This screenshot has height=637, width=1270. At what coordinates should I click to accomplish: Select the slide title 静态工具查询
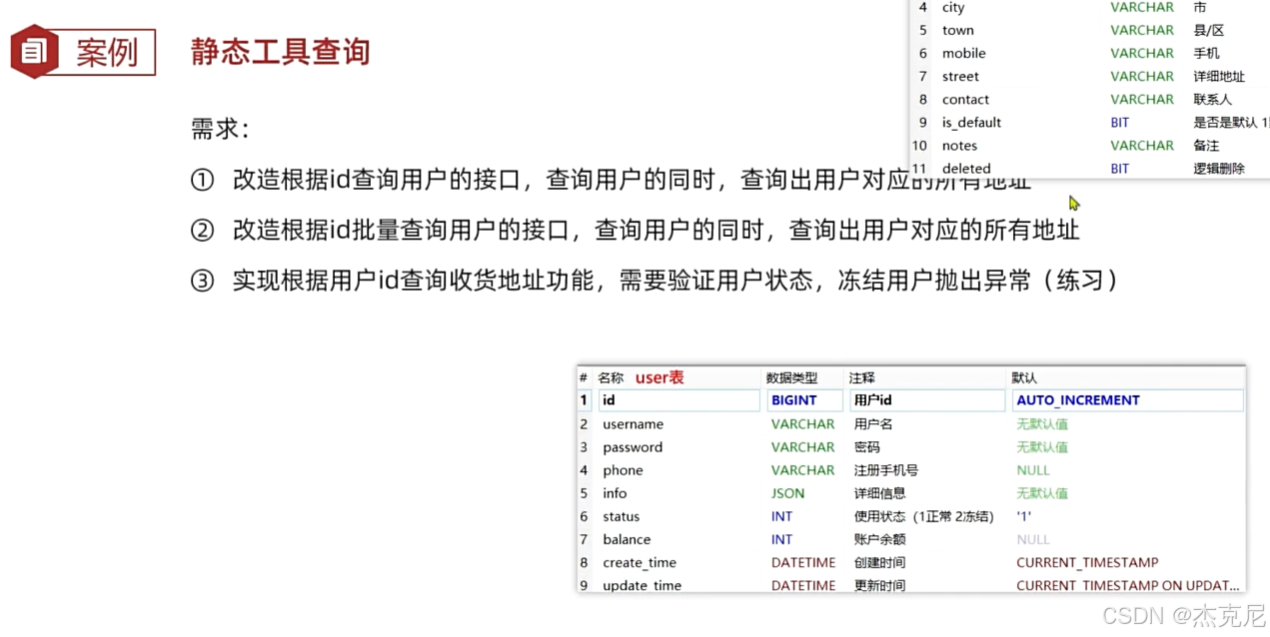pyautogui.click(x=280, y=51)
